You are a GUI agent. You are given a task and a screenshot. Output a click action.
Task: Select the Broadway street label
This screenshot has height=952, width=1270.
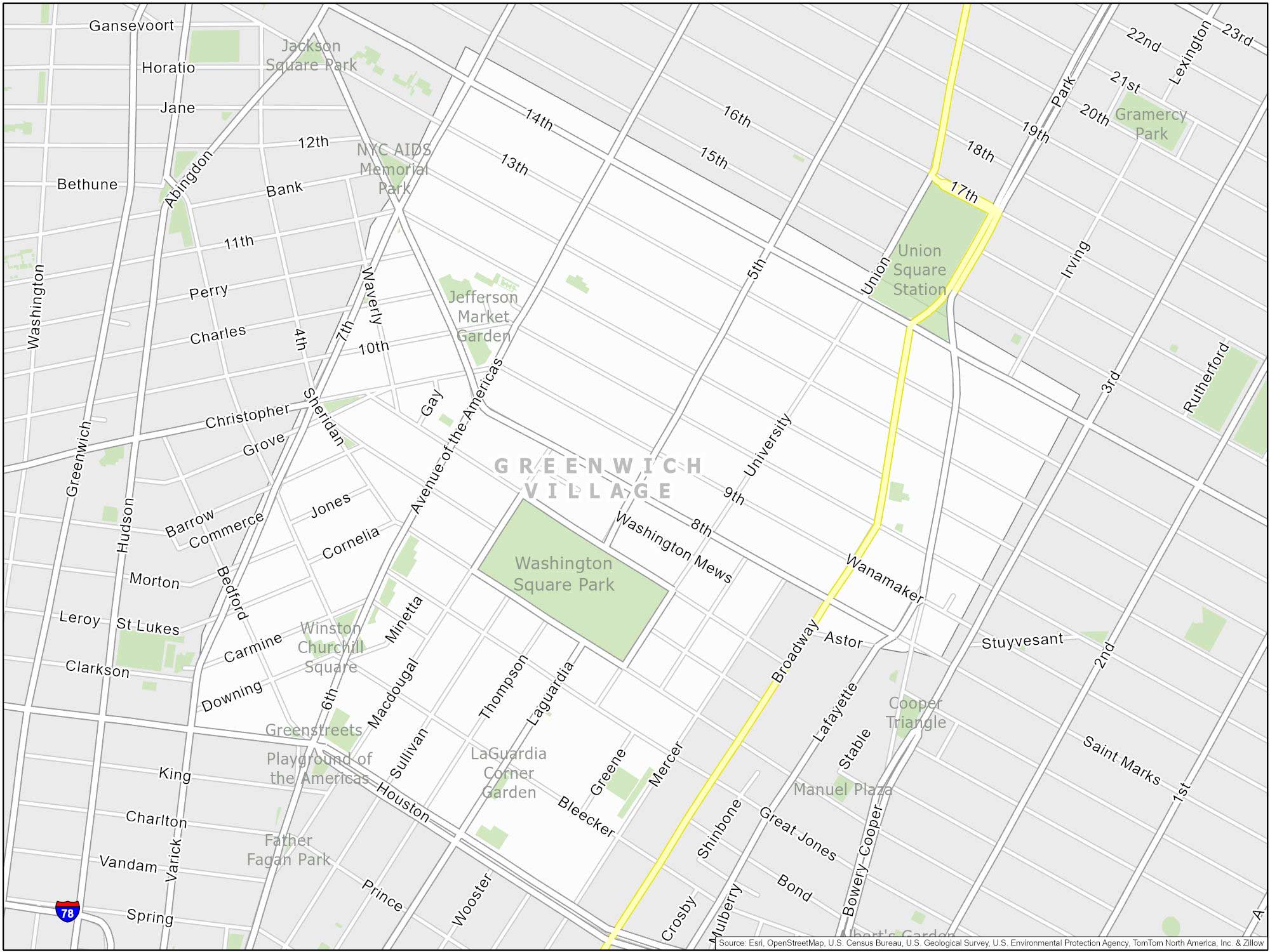796,651
